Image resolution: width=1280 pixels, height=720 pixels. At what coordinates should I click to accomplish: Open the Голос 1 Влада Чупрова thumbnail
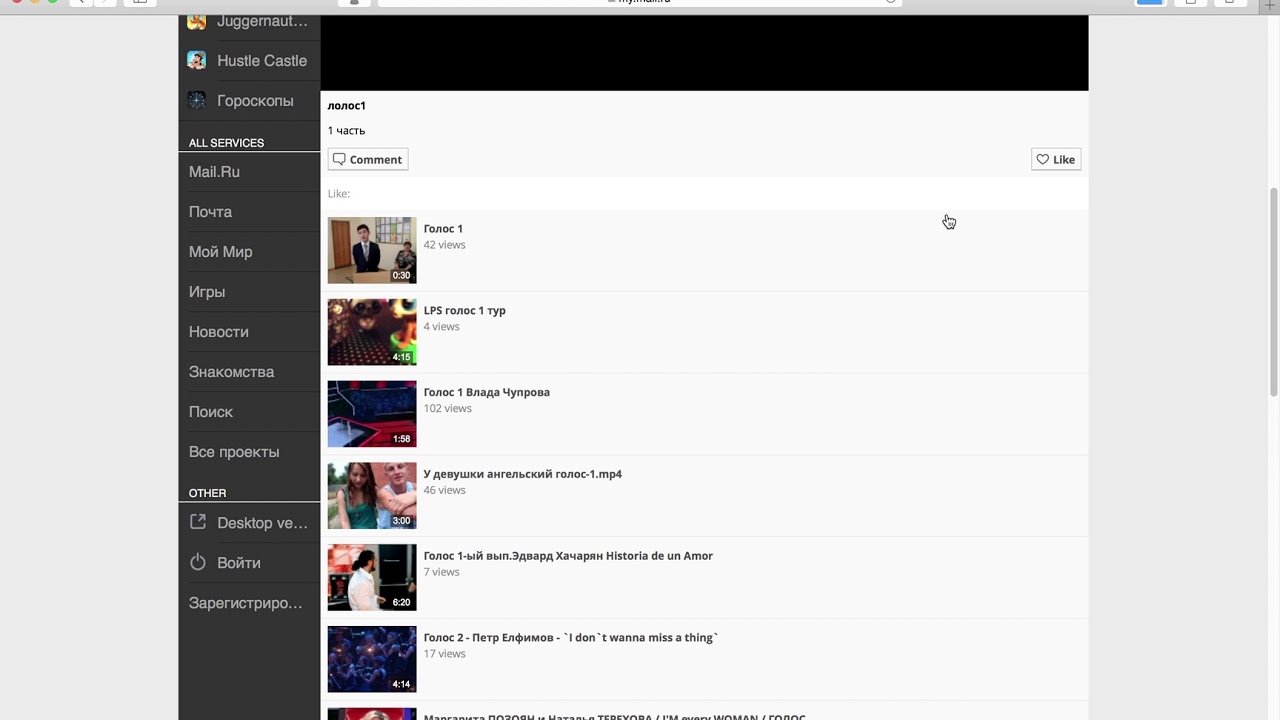pyautogui.click(x=372, y=414)
